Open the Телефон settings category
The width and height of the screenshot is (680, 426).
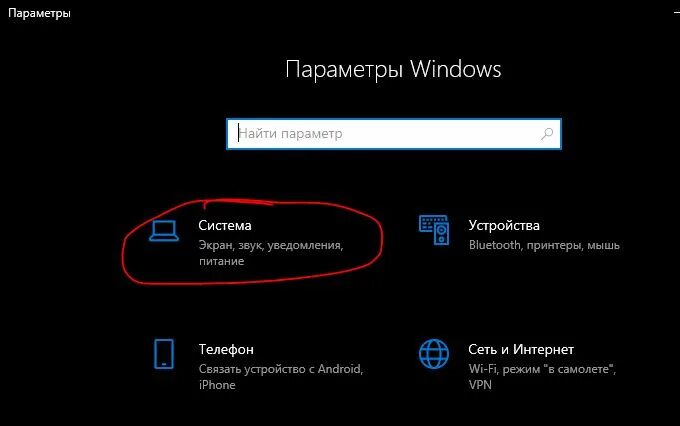(226, 349)
